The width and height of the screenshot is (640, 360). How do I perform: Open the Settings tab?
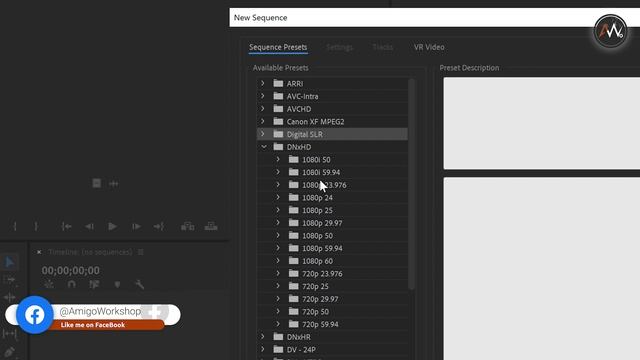(340, 47)
